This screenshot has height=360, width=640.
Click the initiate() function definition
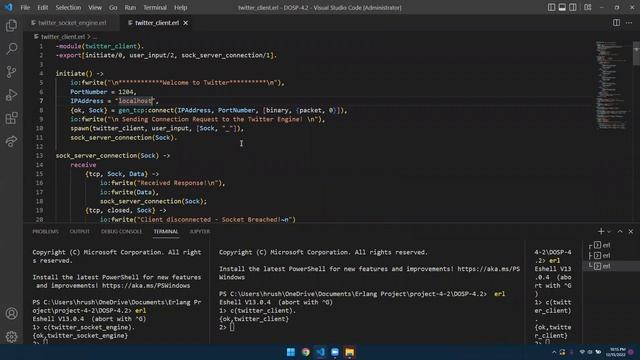click(x=80, y=73)
